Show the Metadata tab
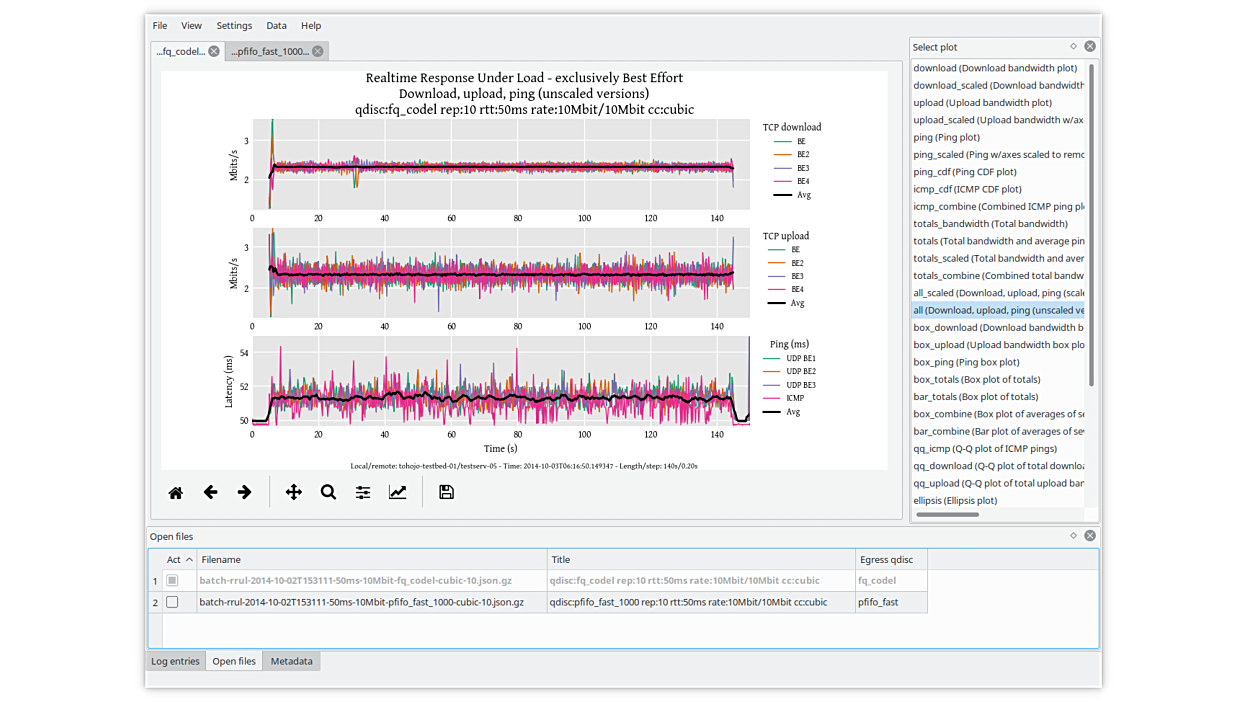 point(291,661)
